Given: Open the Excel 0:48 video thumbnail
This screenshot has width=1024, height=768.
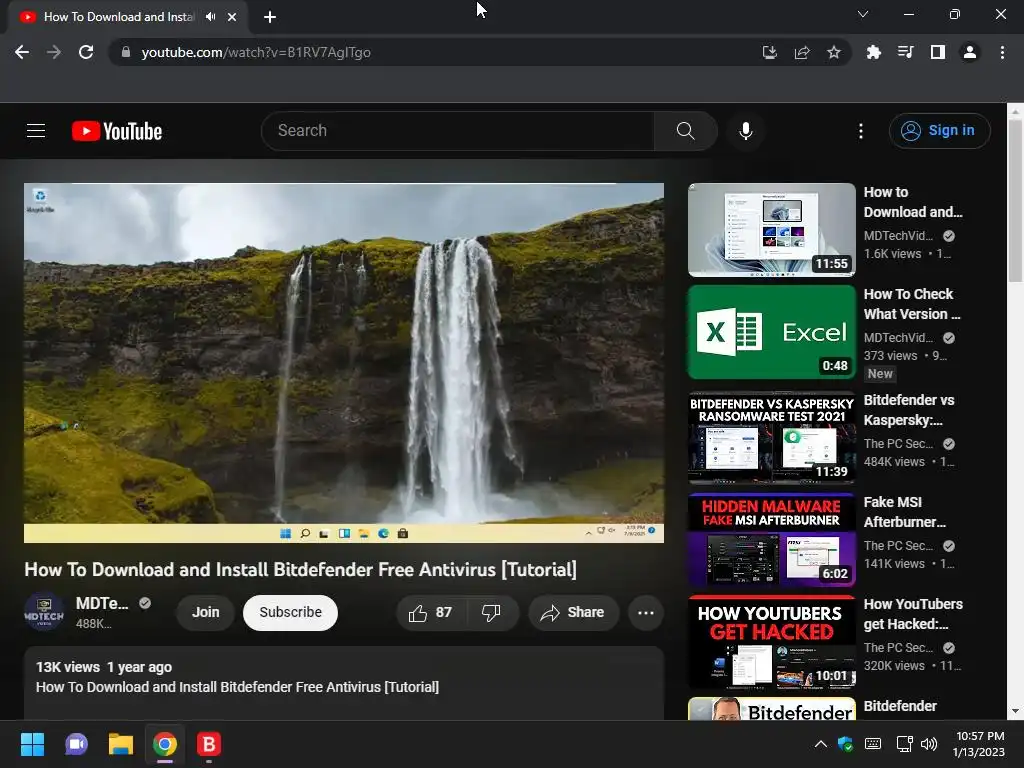Looking at the screenshot, I should (772, 332).
